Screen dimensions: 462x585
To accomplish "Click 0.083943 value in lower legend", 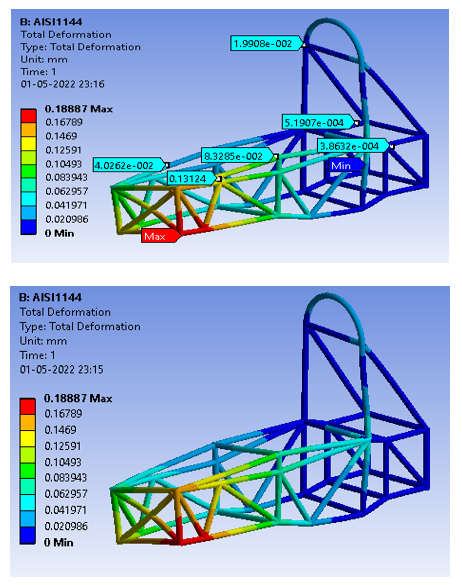I will click(66, 478).
